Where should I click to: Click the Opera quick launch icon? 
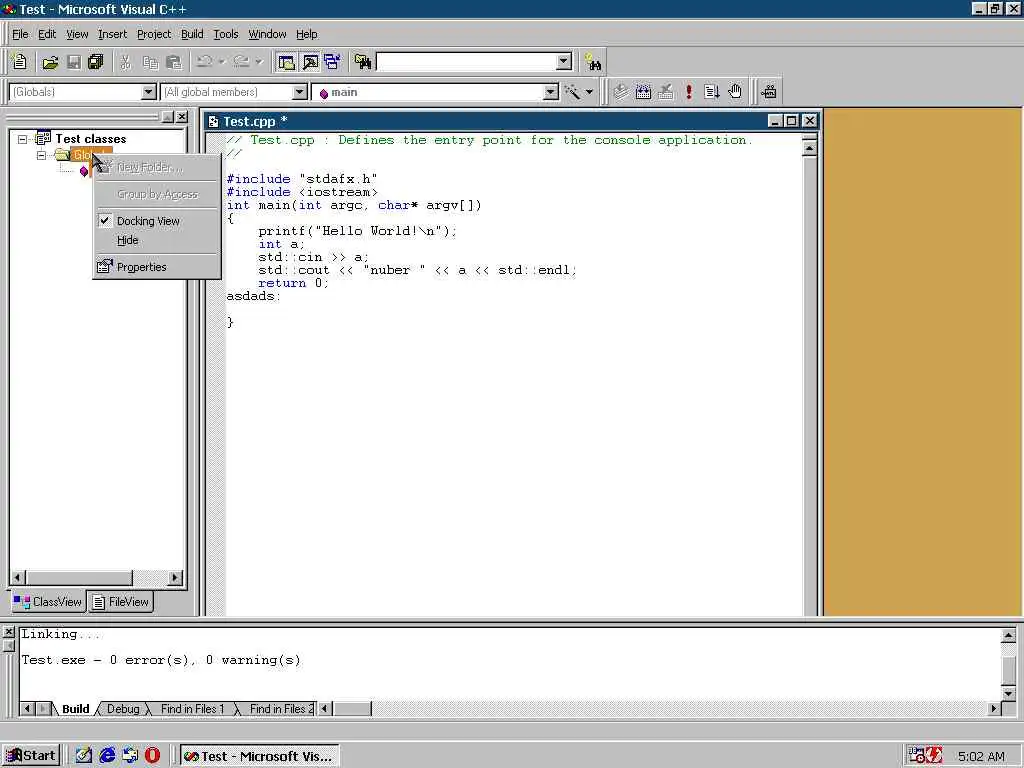[x=152, y=756]
